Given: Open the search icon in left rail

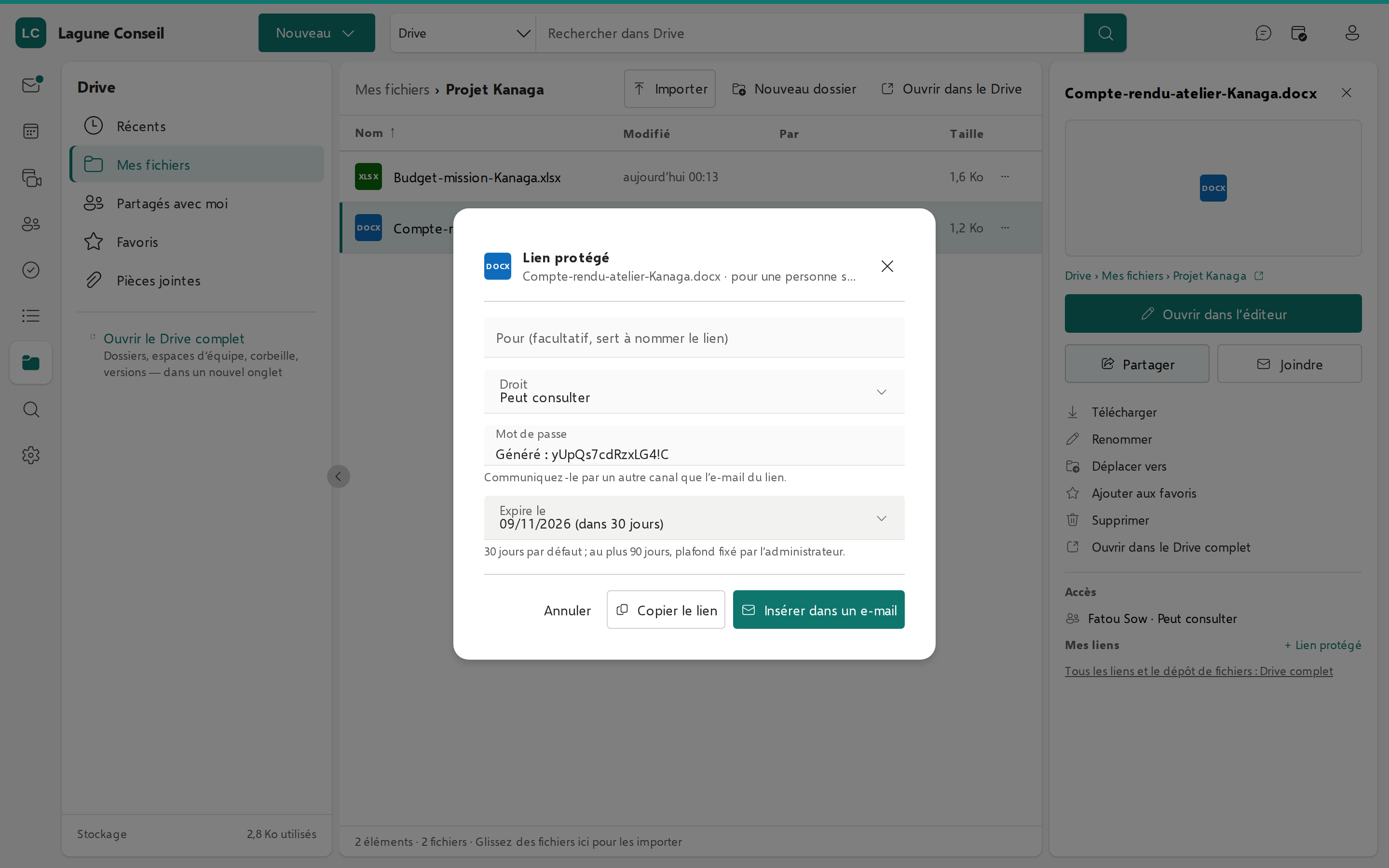Looking at the screenshot, I should pyautogui.click(x=31, y=409).
